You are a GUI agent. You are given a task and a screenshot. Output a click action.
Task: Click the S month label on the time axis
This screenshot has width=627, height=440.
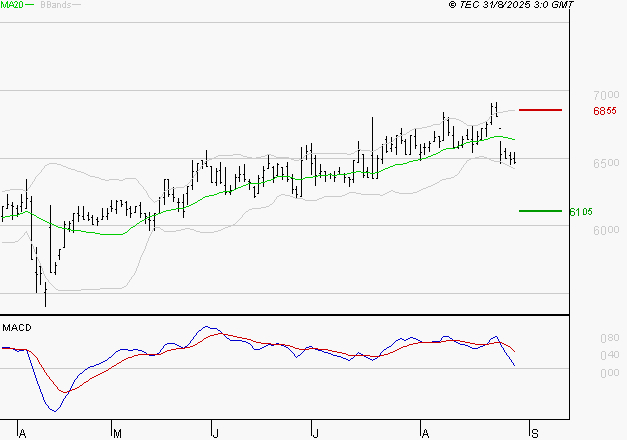pyautogui.click(x=535, y=434)
